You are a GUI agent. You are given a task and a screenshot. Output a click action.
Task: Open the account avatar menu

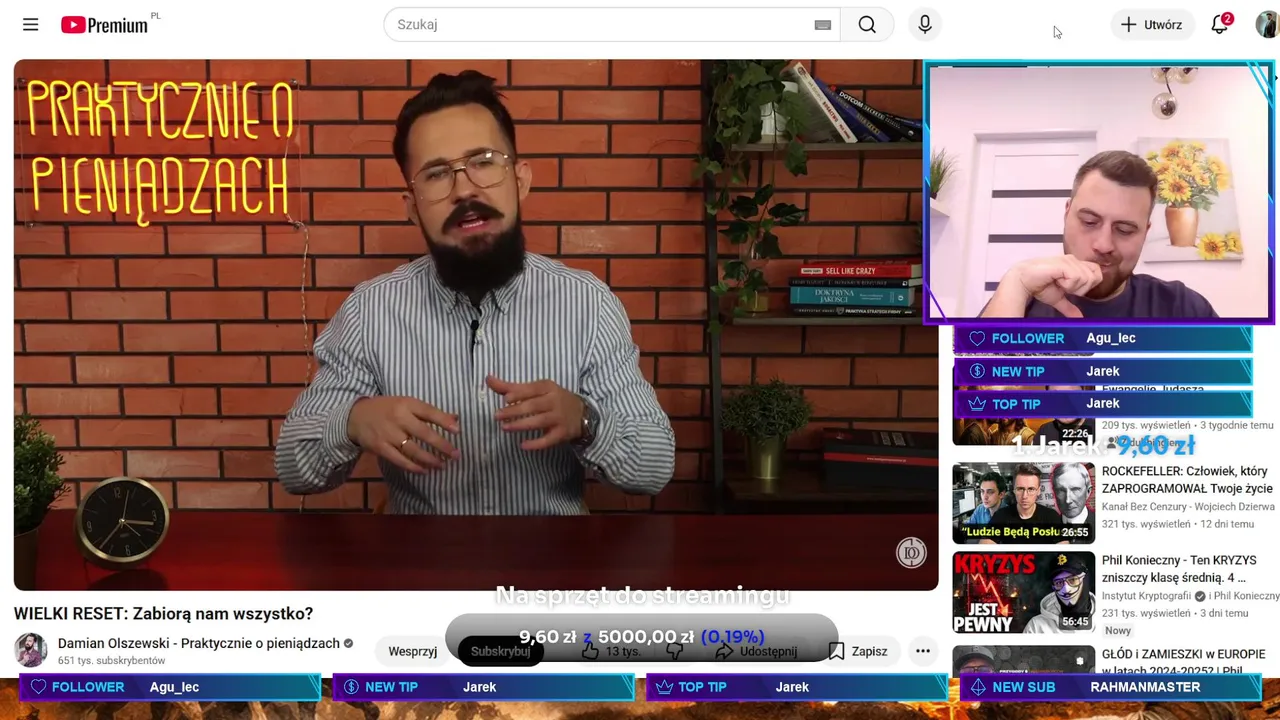tap(1267, 25)
